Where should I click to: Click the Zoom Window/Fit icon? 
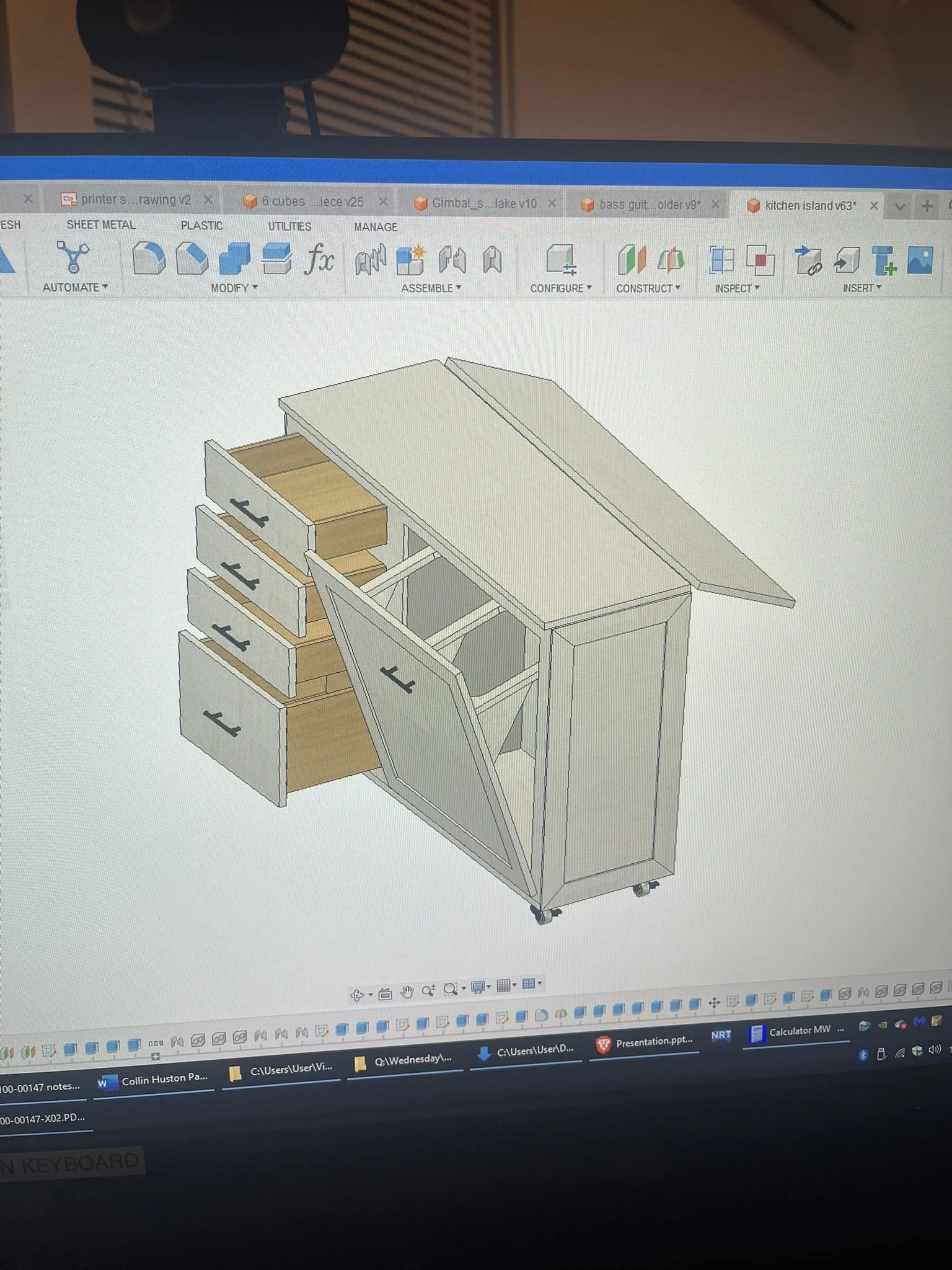[451, 989]
